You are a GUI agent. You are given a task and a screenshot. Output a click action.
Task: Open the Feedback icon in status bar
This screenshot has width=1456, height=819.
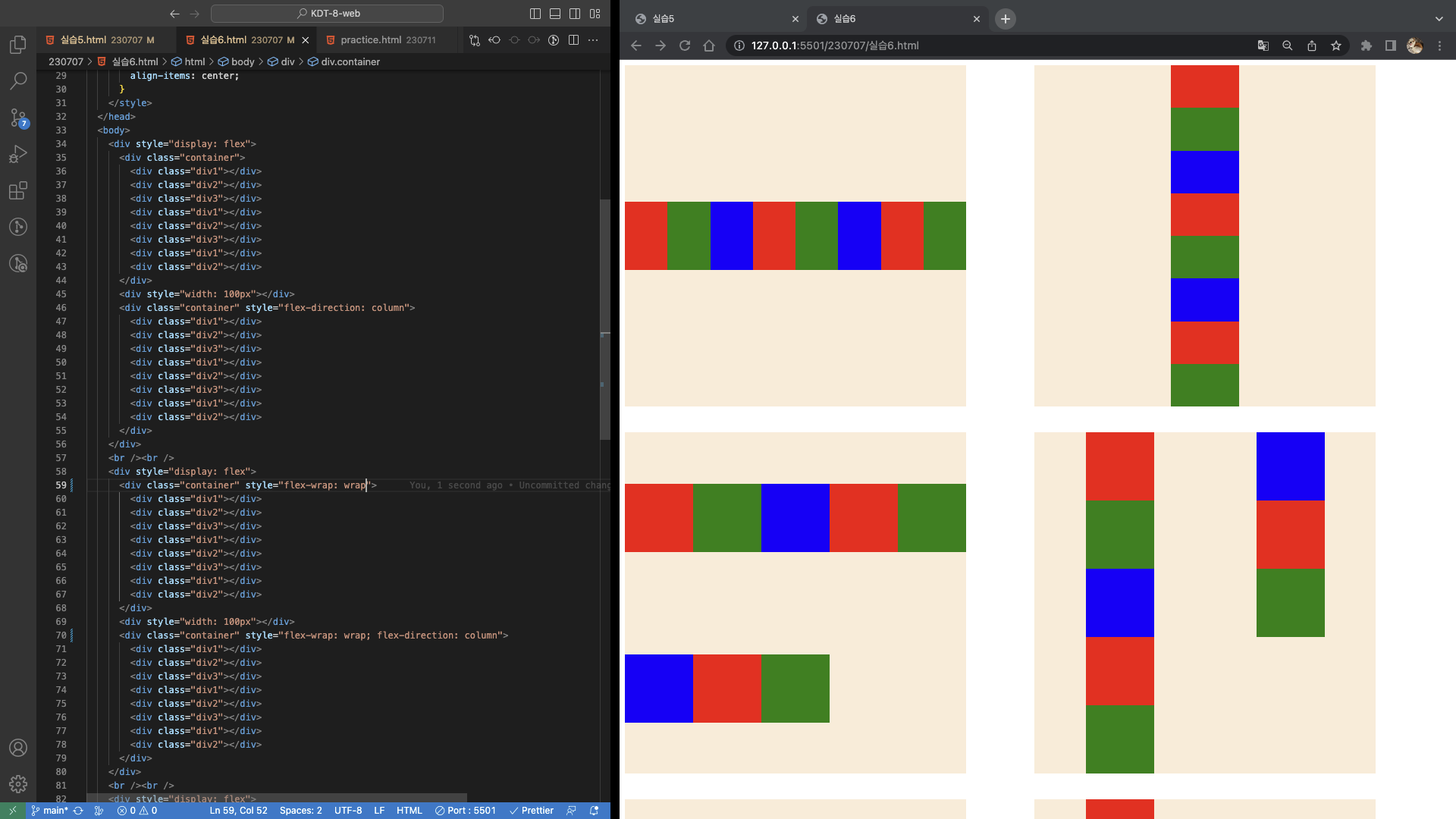(x=572, y=811)
